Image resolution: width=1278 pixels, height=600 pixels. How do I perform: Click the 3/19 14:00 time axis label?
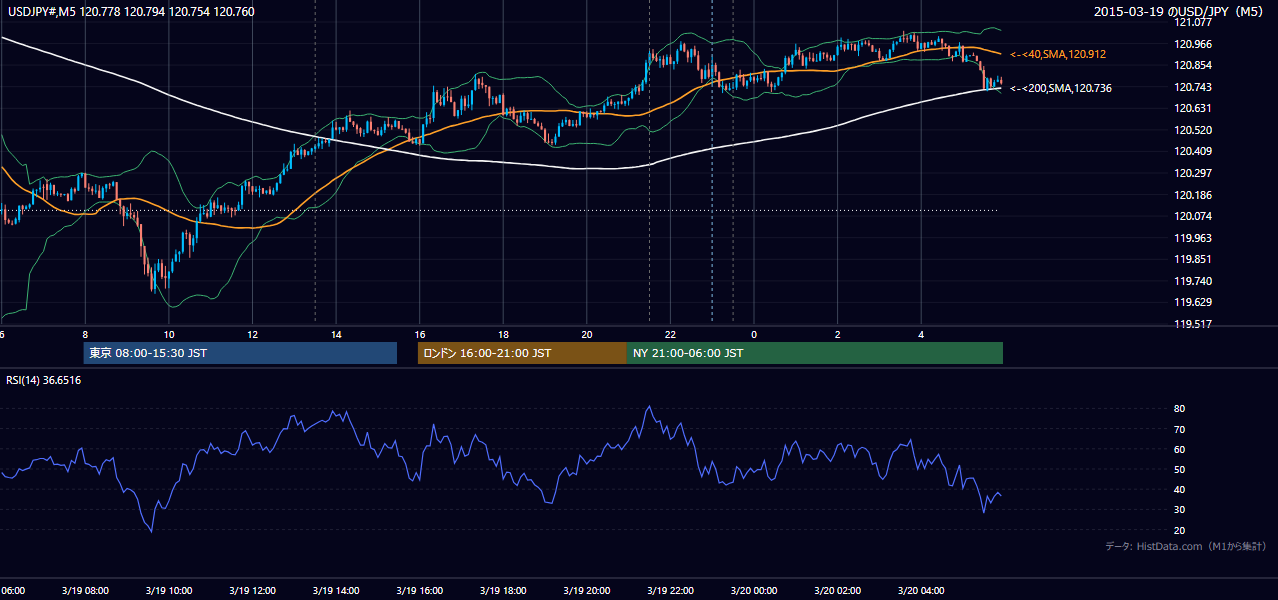pyautogui.click(x=336, y=591)
